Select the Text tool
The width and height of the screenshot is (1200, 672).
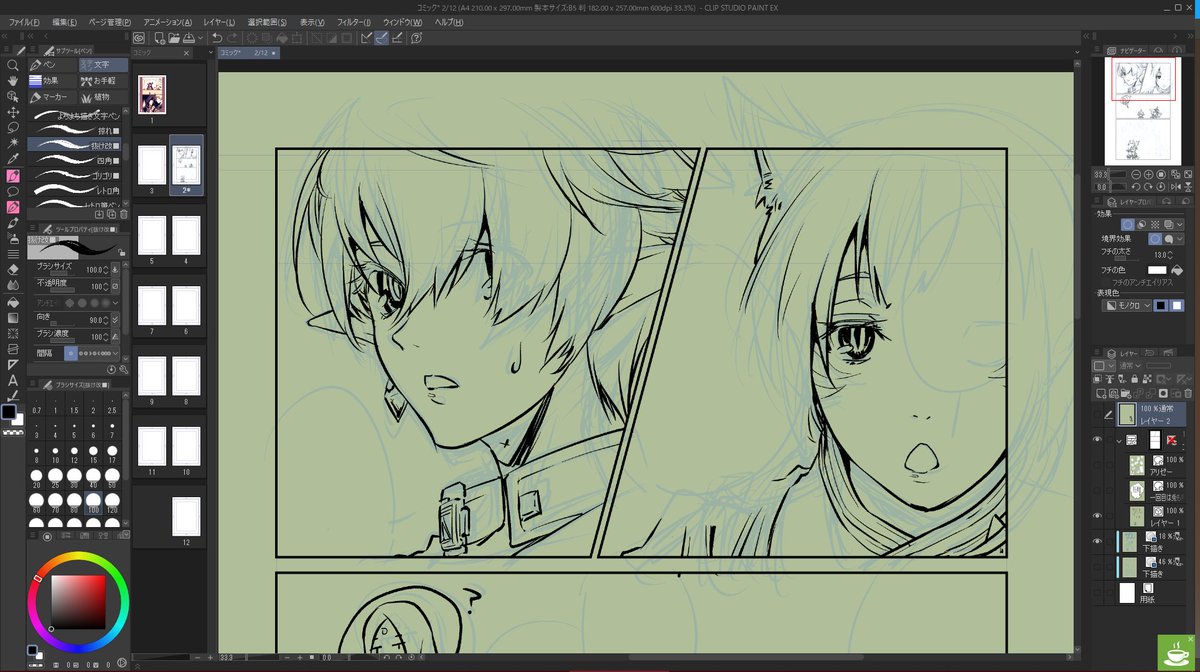[13, 380]
